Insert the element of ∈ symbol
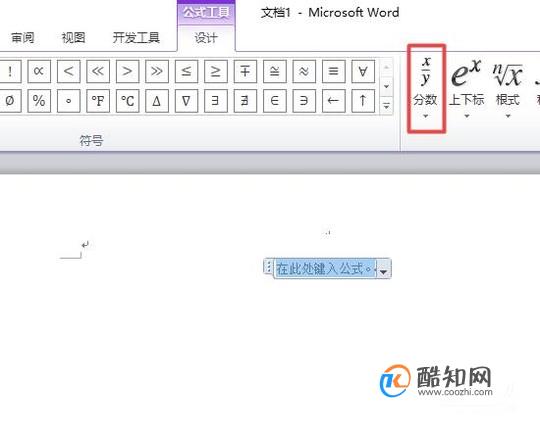 click(274, 101)
